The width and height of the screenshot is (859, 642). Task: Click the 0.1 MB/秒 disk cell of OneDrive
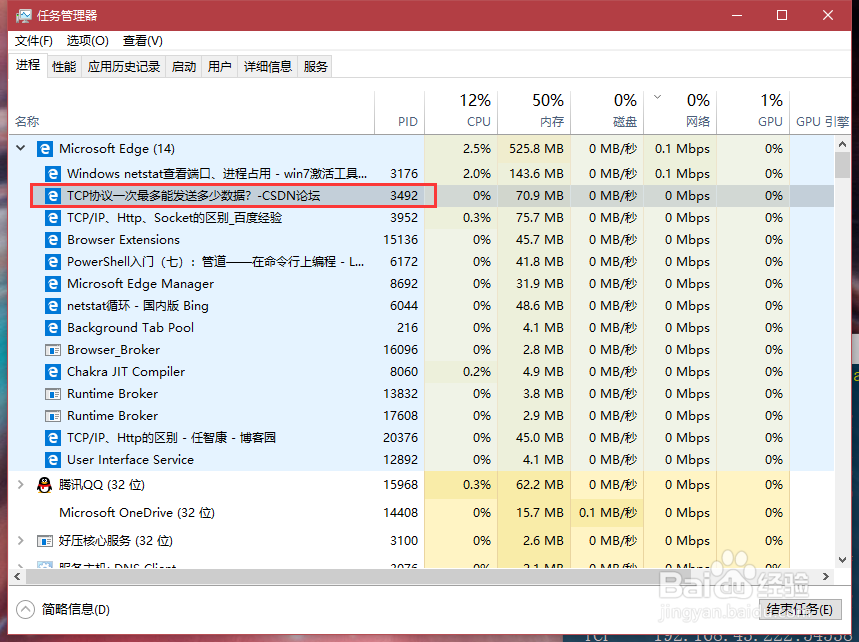click(x=608, y=513)
